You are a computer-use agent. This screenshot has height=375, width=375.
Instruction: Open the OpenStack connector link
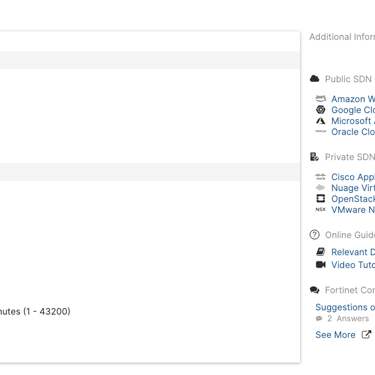coord(353,199)
